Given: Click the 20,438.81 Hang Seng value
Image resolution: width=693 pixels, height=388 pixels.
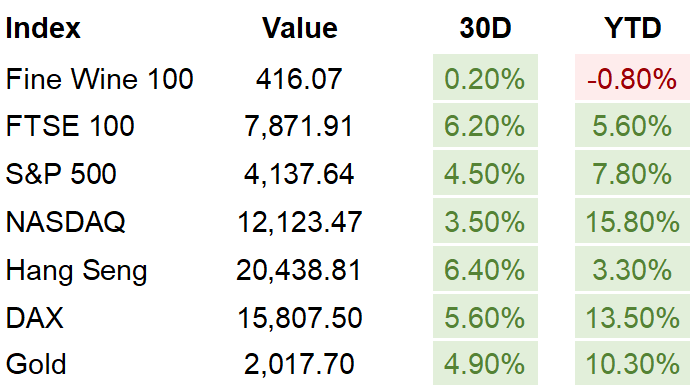Looking at the screenshot, I should (299, 270).
